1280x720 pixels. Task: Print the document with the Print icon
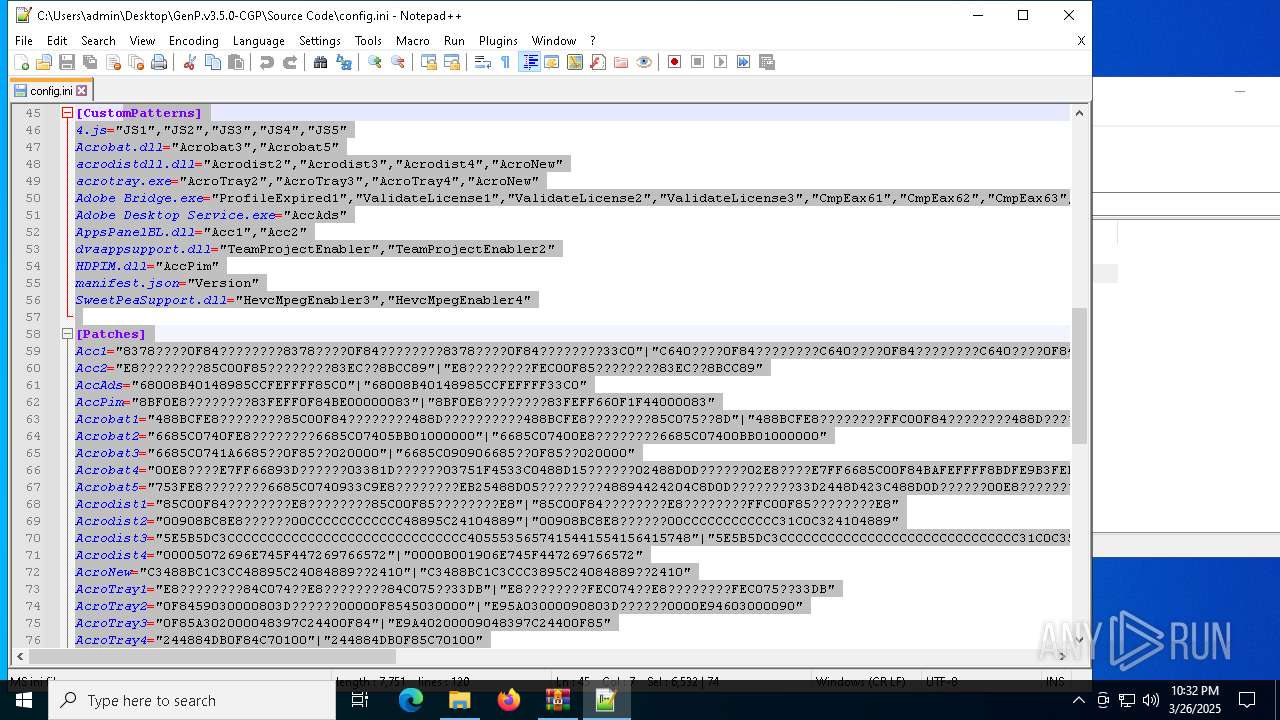point(159,62)
